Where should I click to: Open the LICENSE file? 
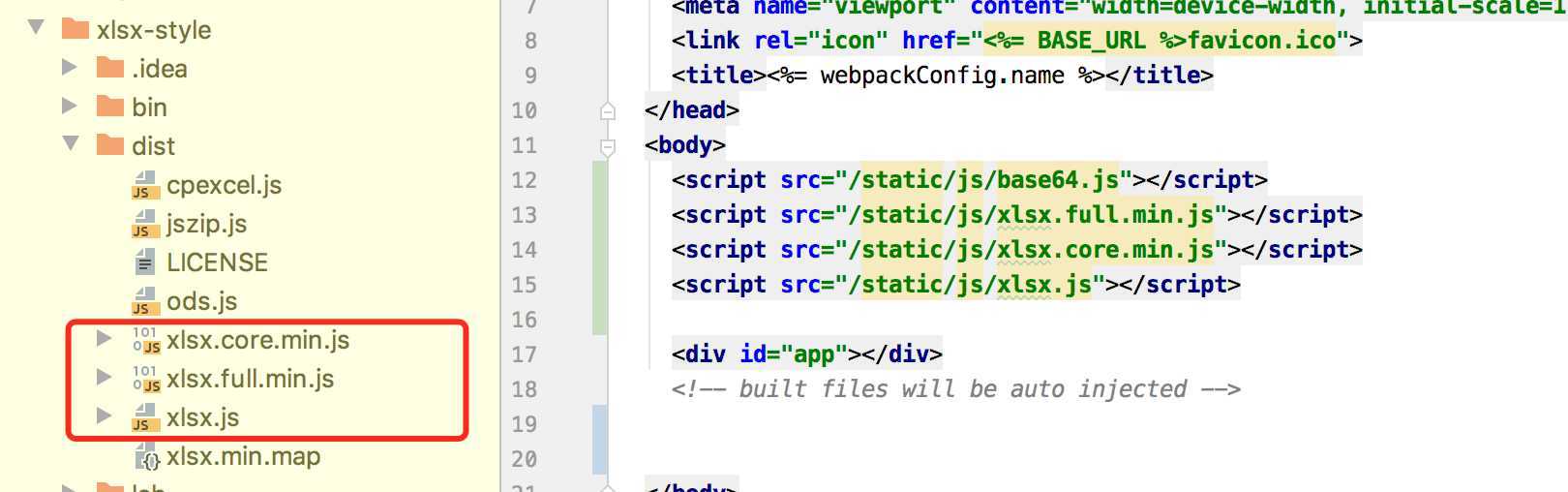[217, 262]
